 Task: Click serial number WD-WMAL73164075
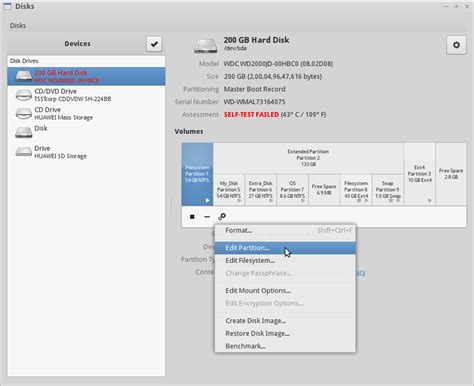pos(254,102)
